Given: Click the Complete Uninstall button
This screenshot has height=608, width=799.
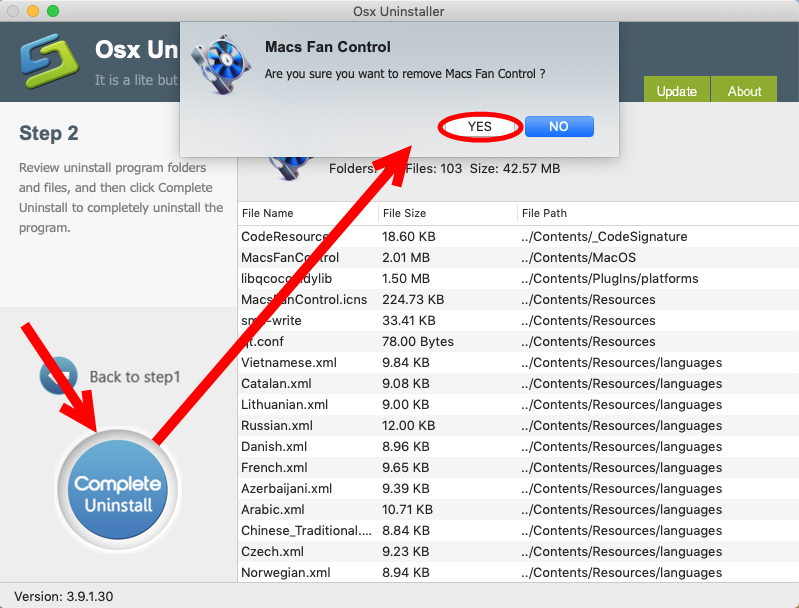Looking at the screenshot, I should click(x=118, y=489).
